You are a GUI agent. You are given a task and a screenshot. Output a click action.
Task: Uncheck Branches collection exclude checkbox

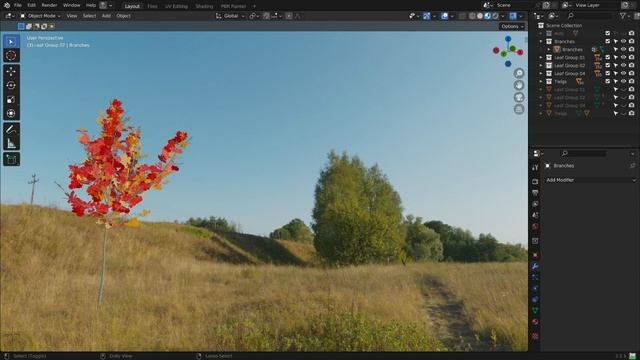(607, 41)
